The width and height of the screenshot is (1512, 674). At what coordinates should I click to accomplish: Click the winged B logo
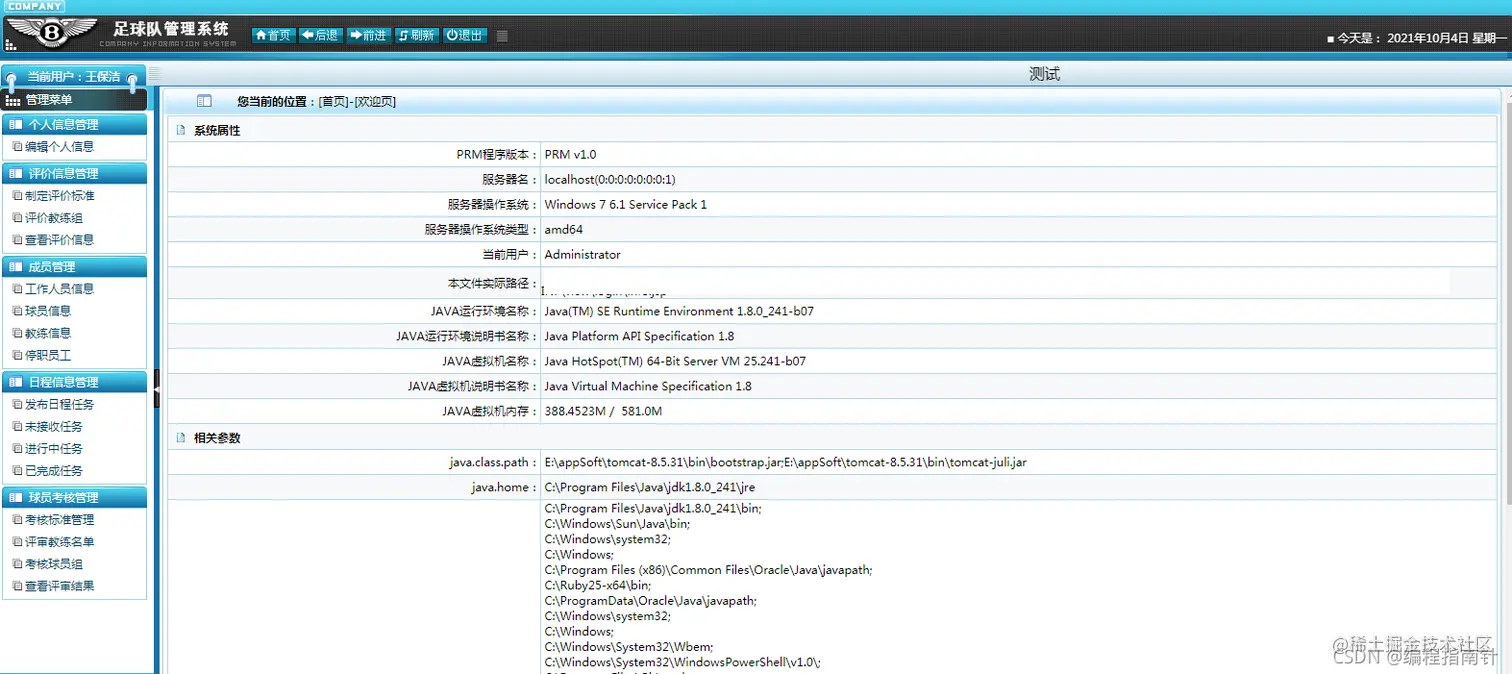pyautogui.click(x=52, y=32)
